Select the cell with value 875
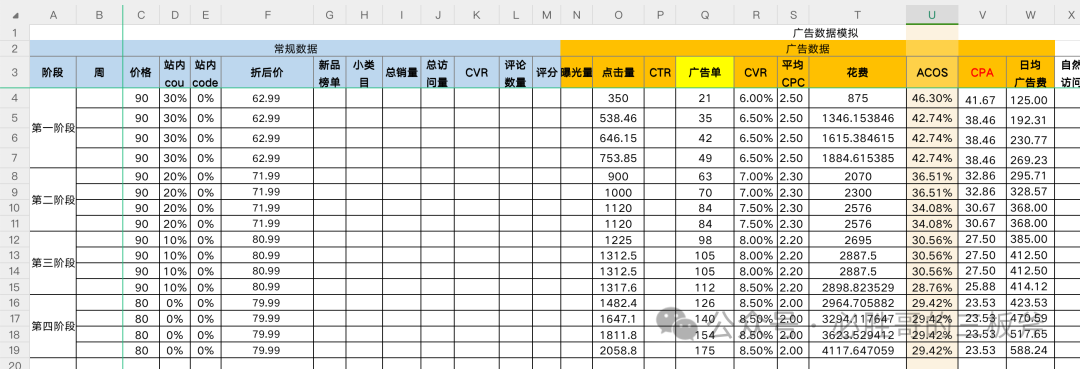The image size is (1080, 369). [858, 98]
